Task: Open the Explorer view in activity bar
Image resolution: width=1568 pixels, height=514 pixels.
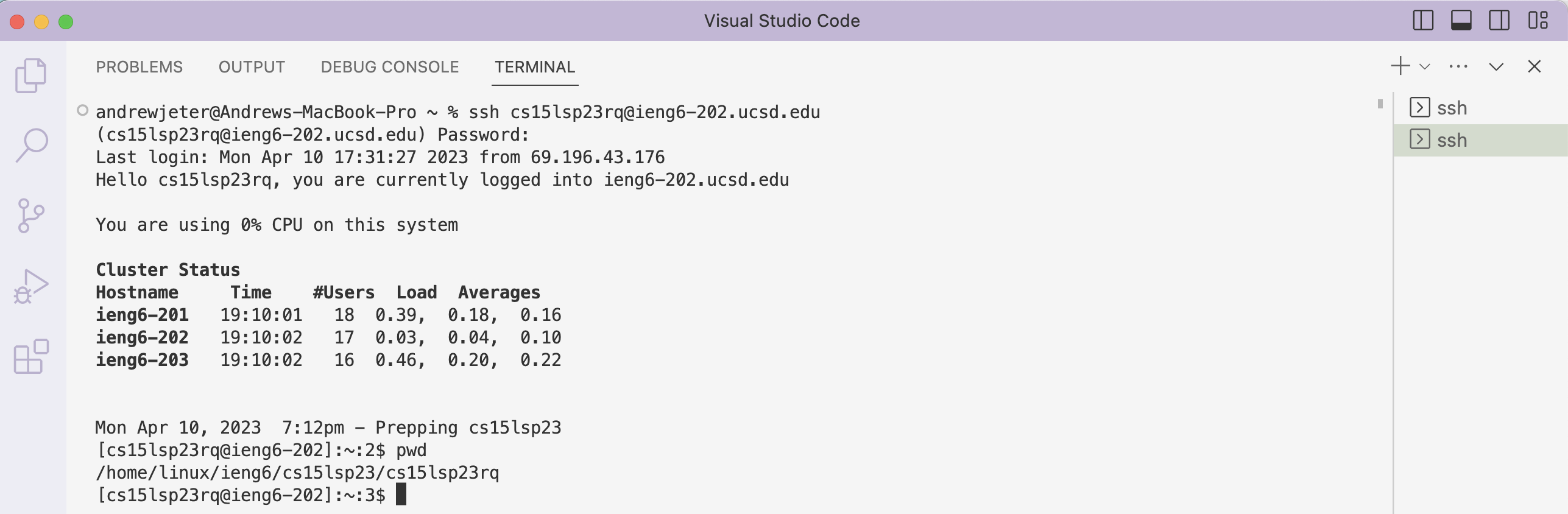Action: [30, 76]
